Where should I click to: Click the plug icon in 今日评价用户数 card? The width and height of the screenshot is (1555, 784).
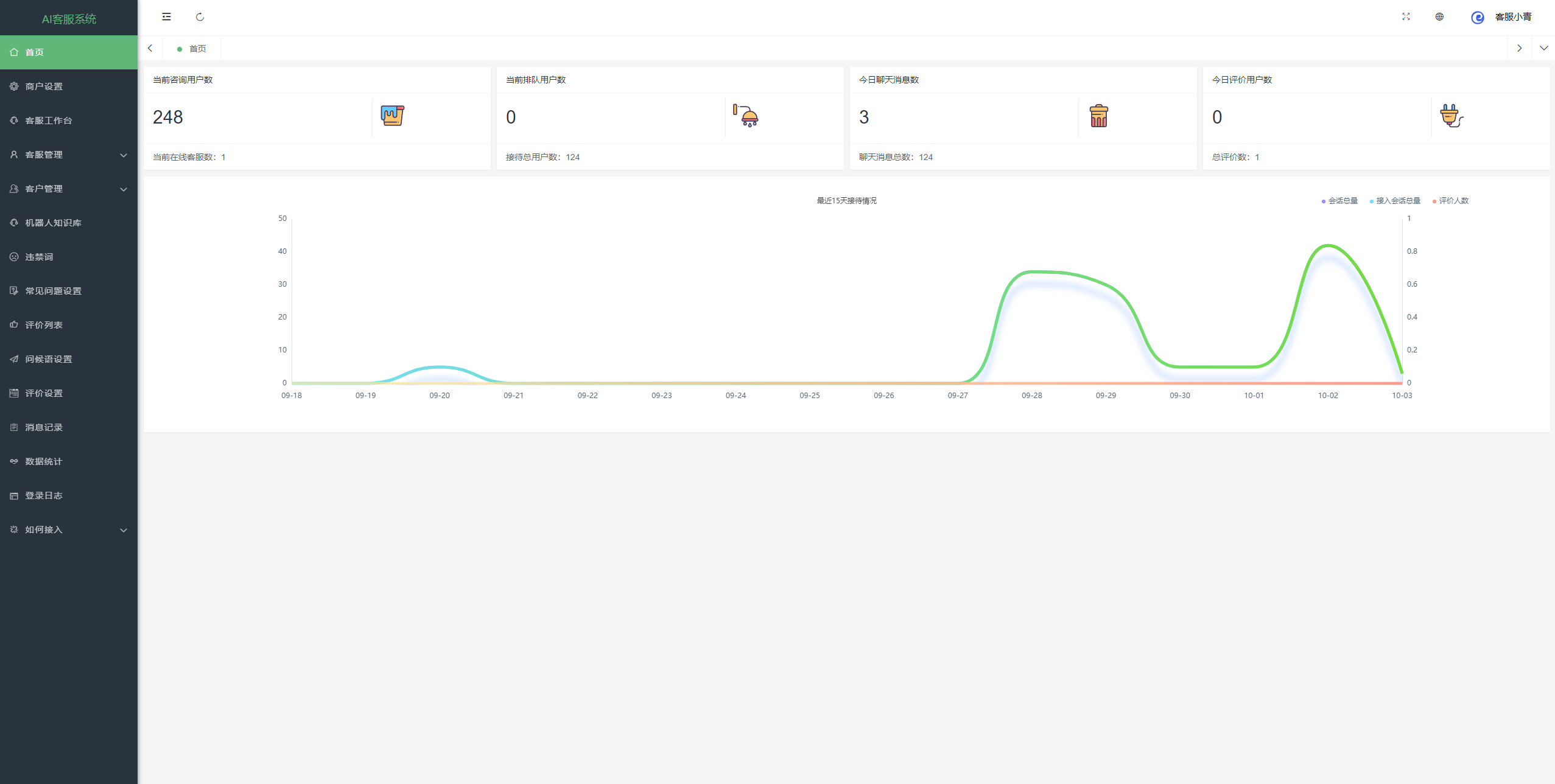[x=1451, y=116]
